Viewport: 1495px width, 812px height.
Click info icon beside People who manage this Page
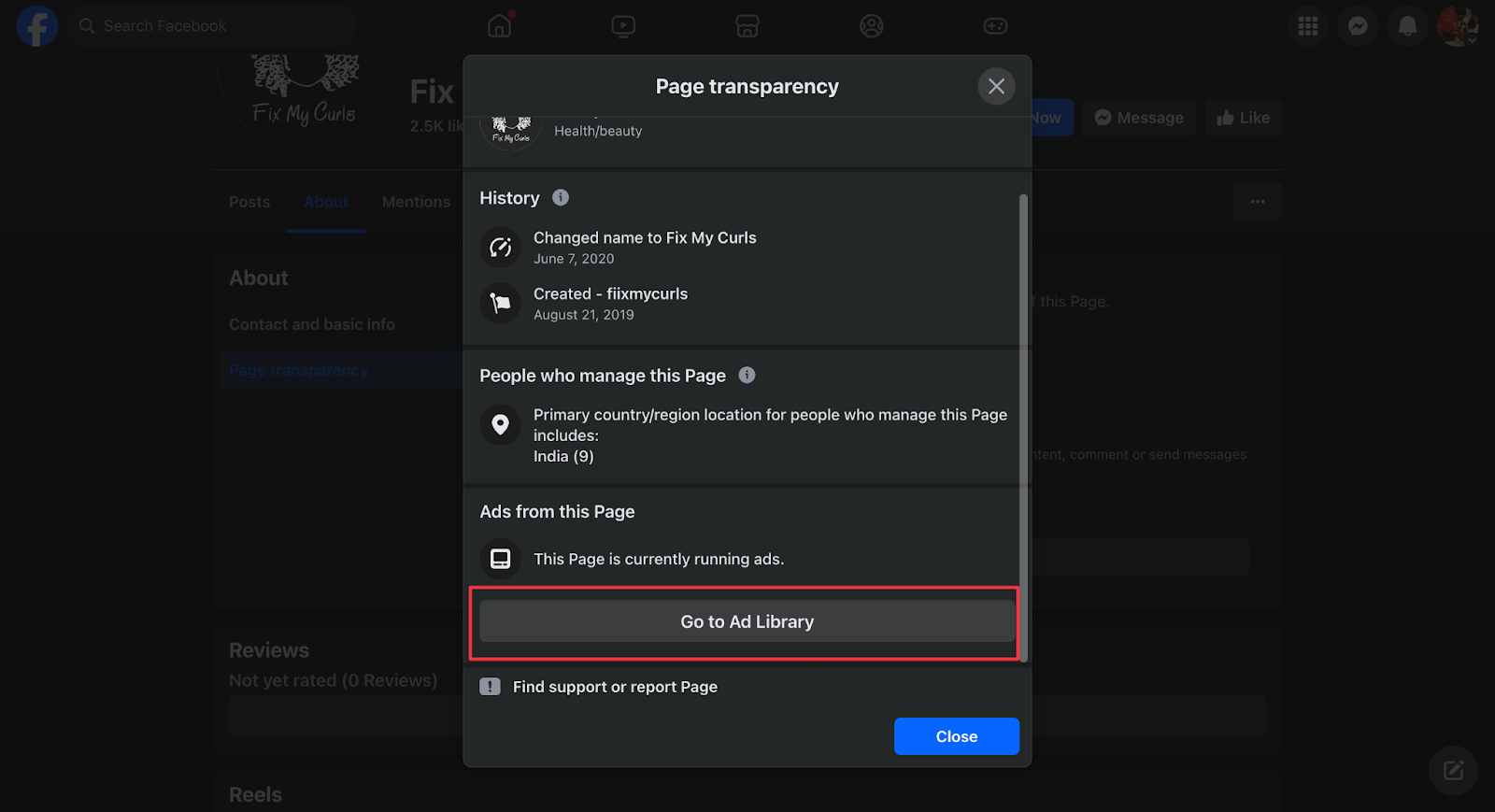(x=747, y=375)
